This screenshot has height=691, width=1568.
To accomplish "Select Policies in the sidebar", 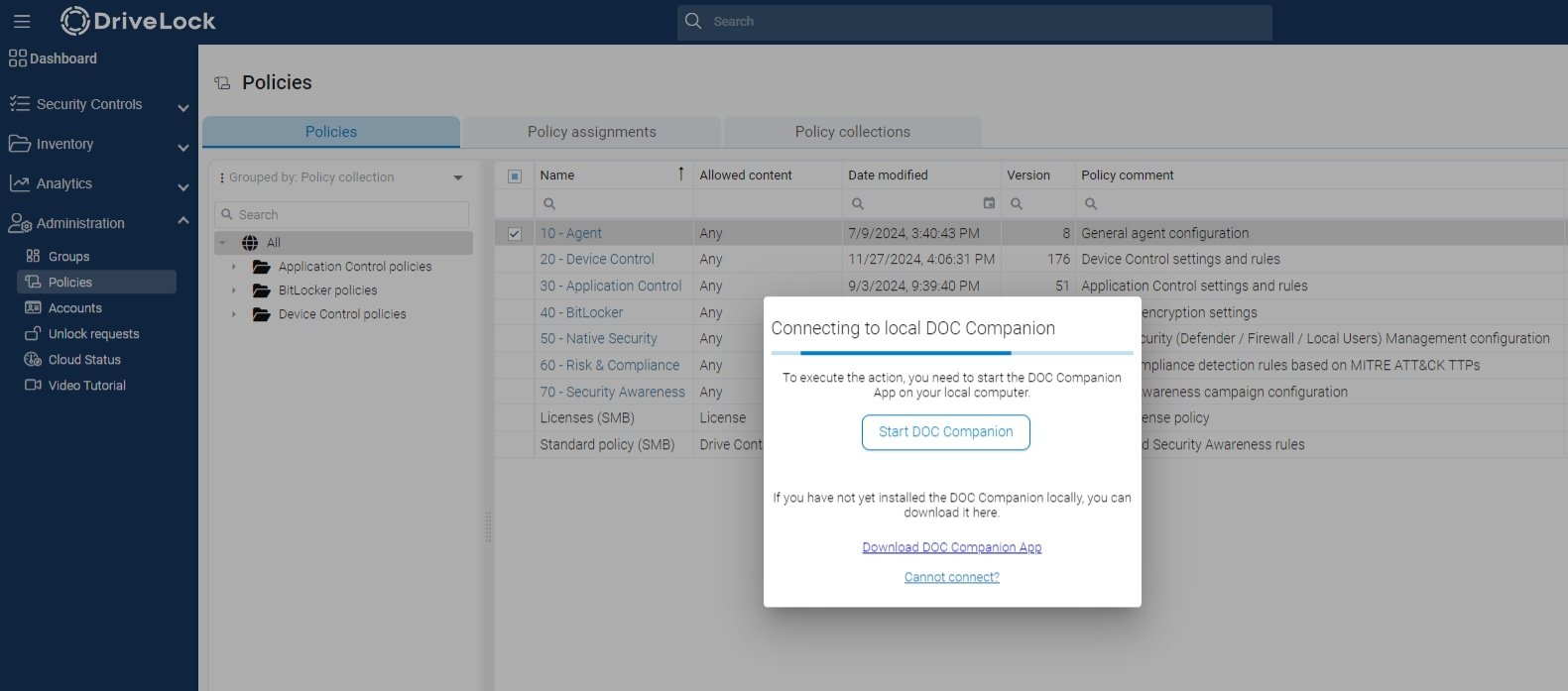I will coord(97,283).
